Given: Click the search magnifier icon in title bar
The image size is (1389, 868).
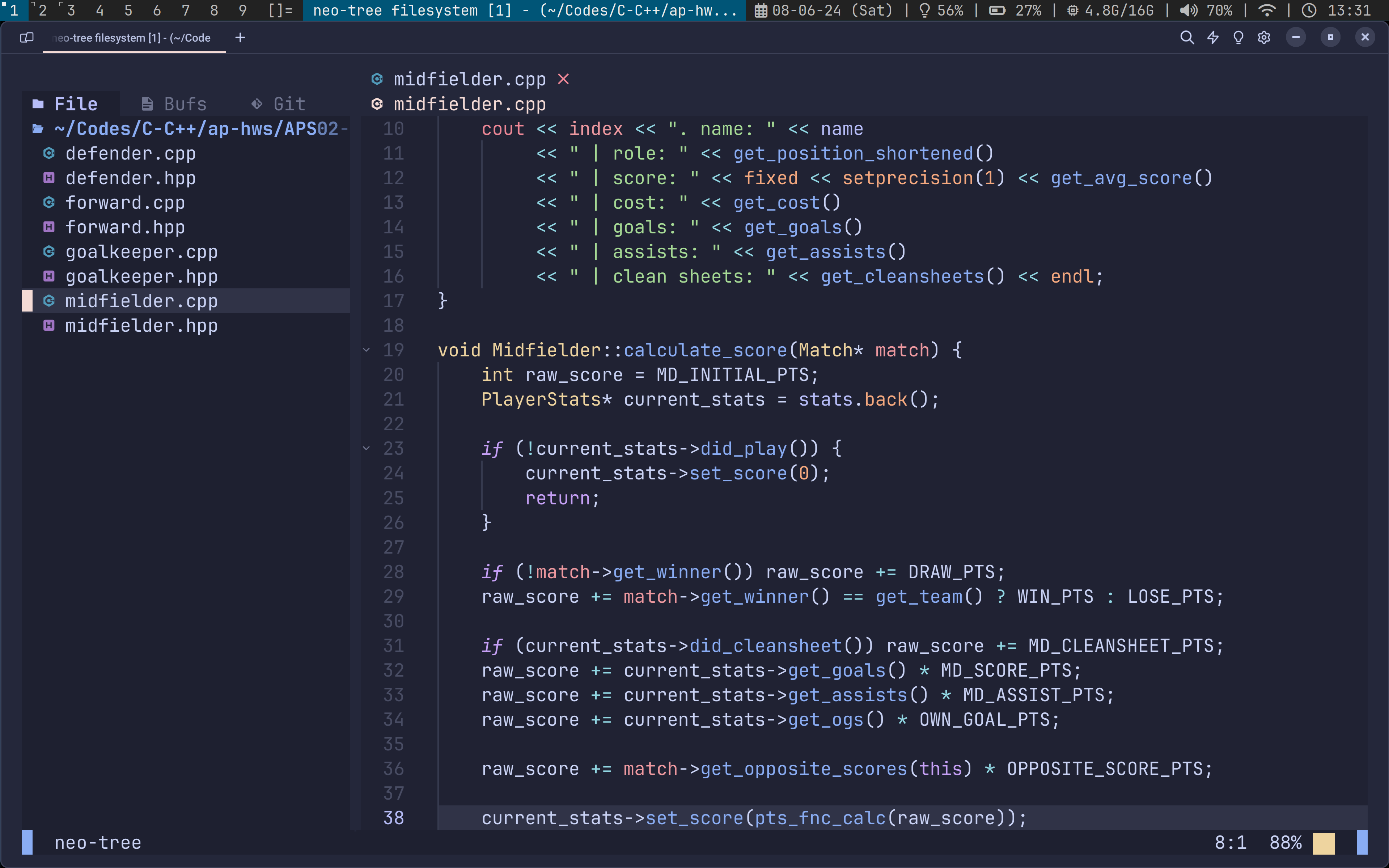Looking at the screenshot, I should click(x=1186, y=38).
